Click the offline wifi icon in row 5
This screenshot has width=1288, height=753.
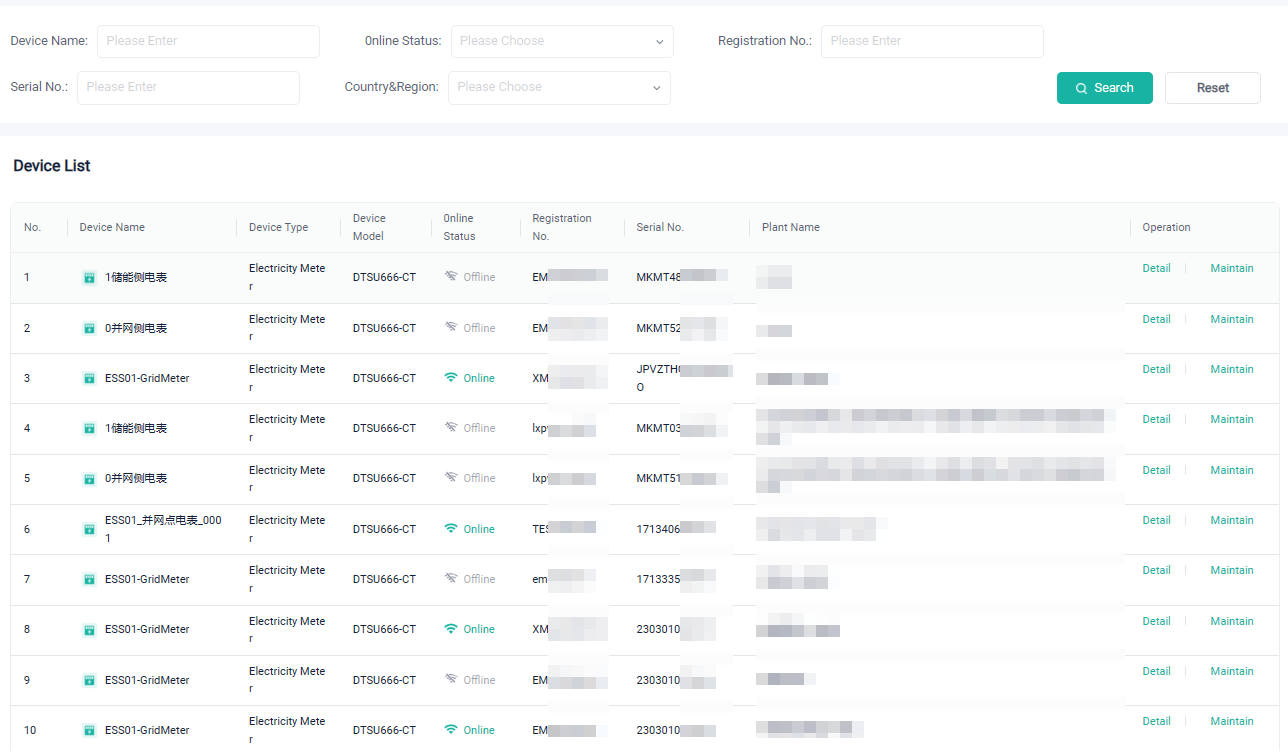[451, 478]
